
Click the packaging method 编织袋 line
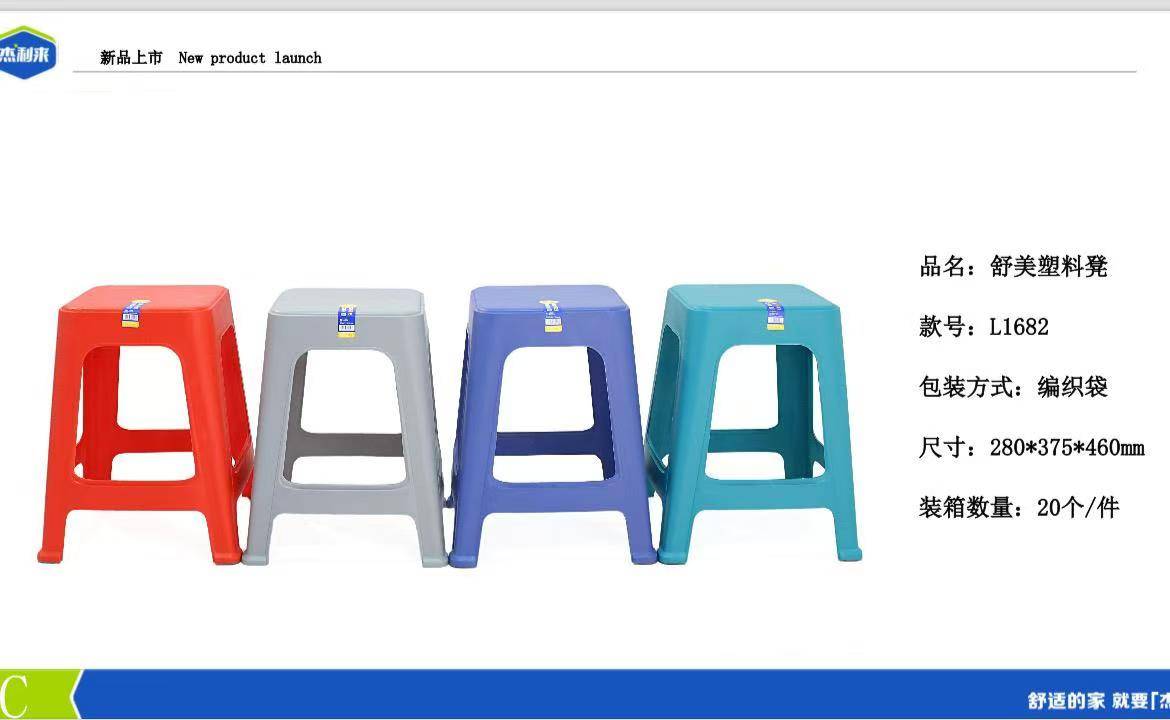pyautogui.click(x=1013, y=386)
